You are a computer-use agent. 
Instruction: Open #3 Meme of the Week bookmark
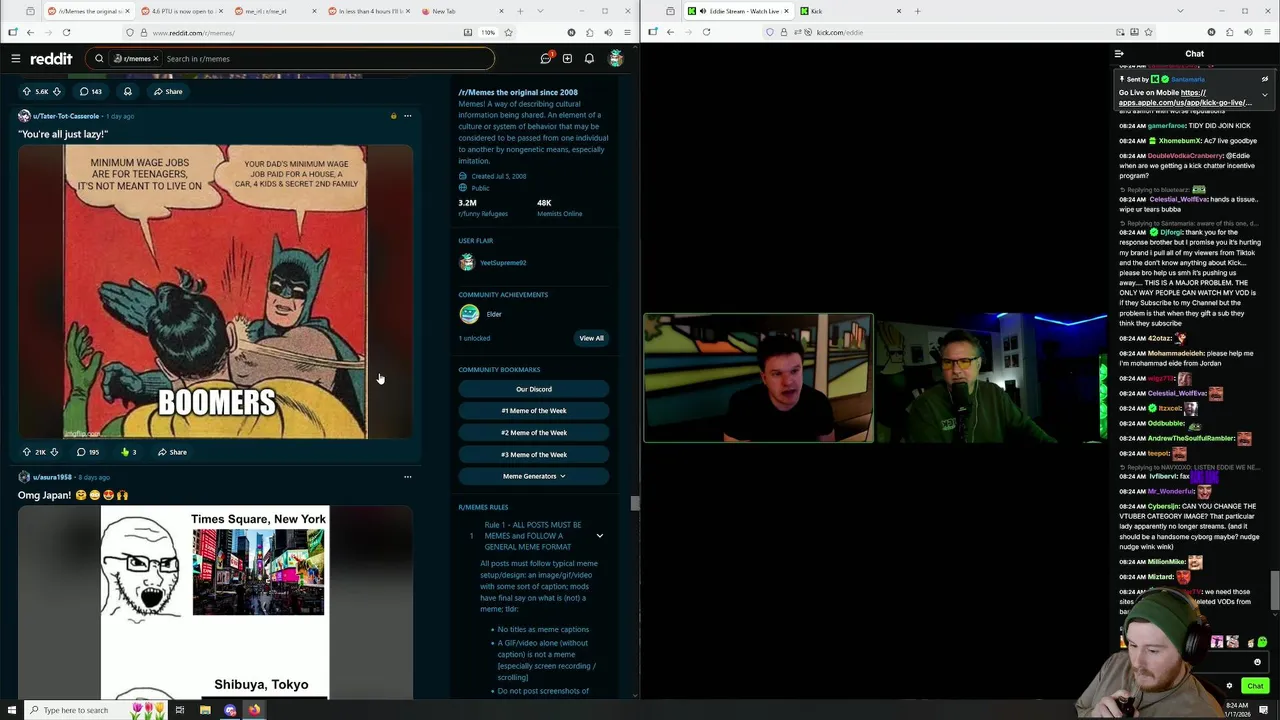[x=534, y=455]
